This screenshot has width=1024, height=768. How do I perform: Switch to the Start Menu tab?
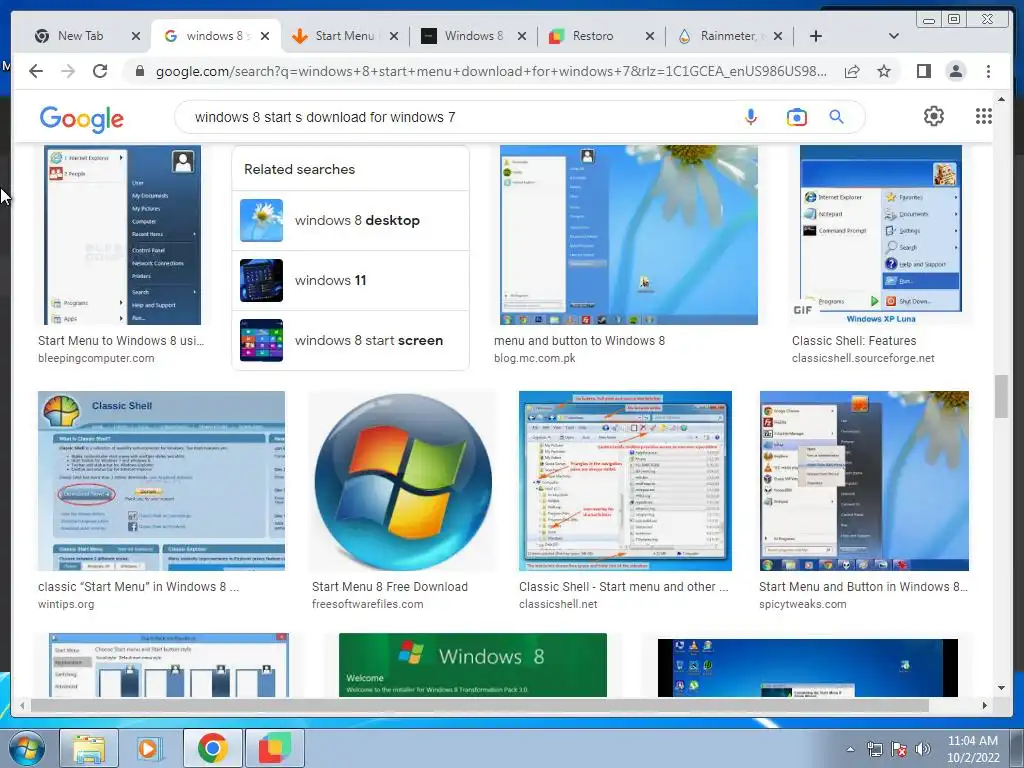click(344, 36)
